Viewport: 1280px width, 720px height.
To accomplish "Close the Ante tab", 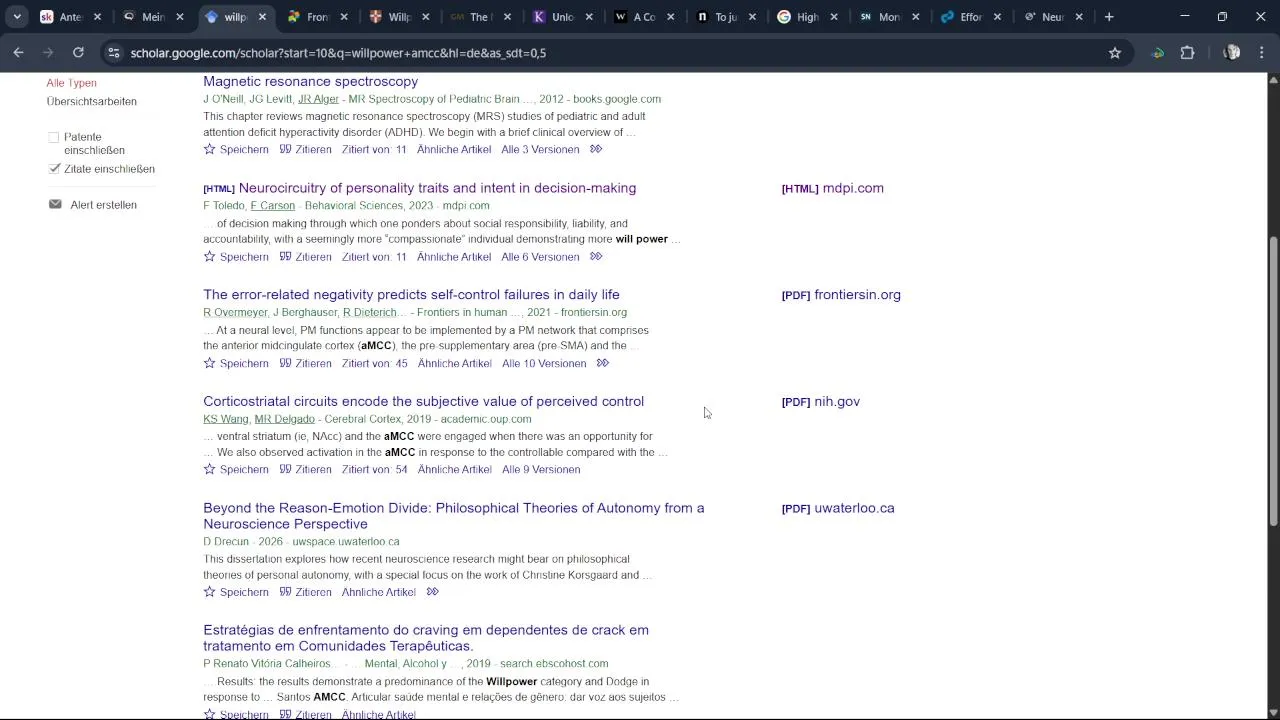I will (98, 17).
